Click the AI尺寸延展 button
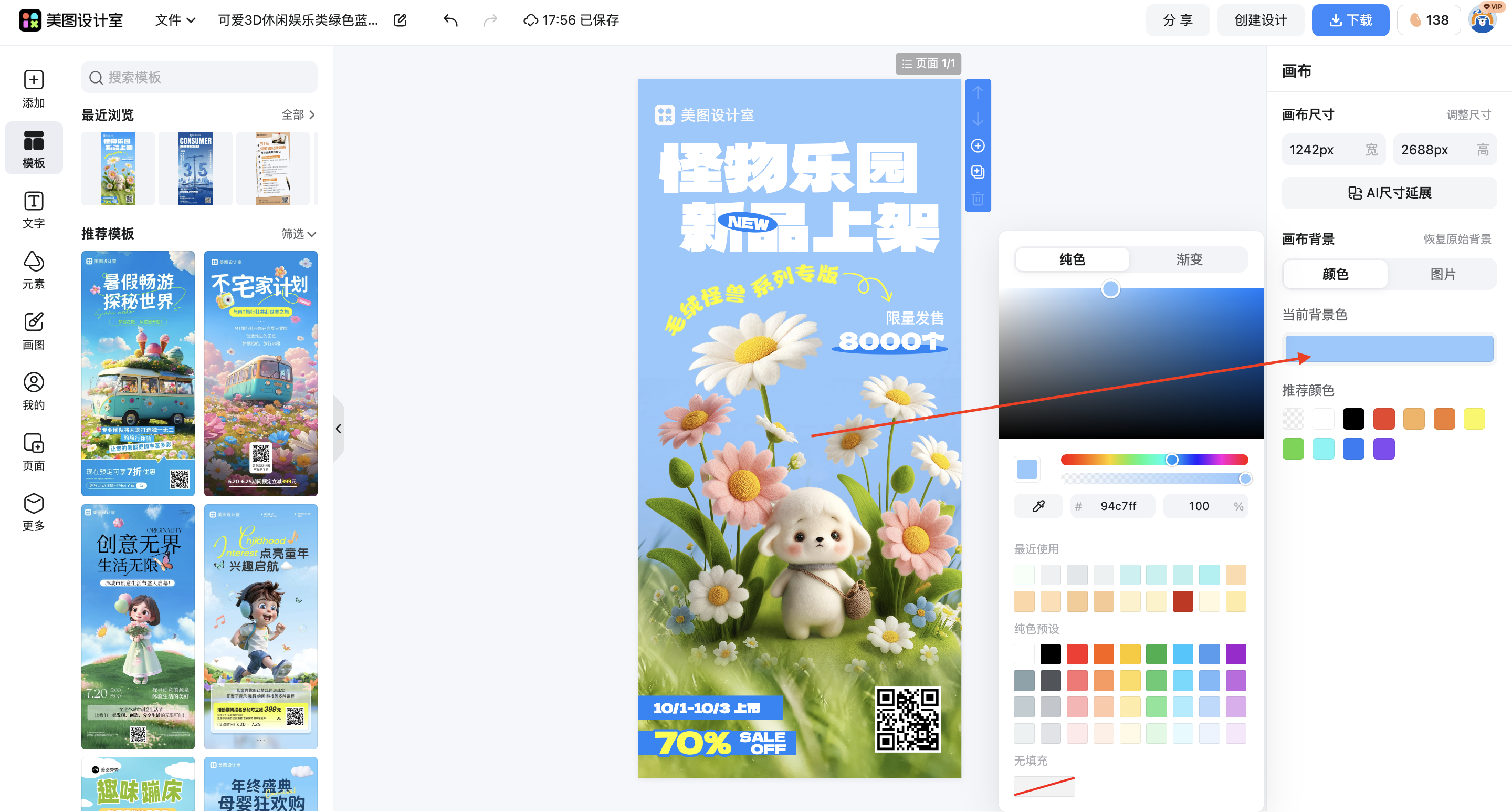This screenshot has height=812, width=1512. pyautogui.click(x=1389, y=193)
